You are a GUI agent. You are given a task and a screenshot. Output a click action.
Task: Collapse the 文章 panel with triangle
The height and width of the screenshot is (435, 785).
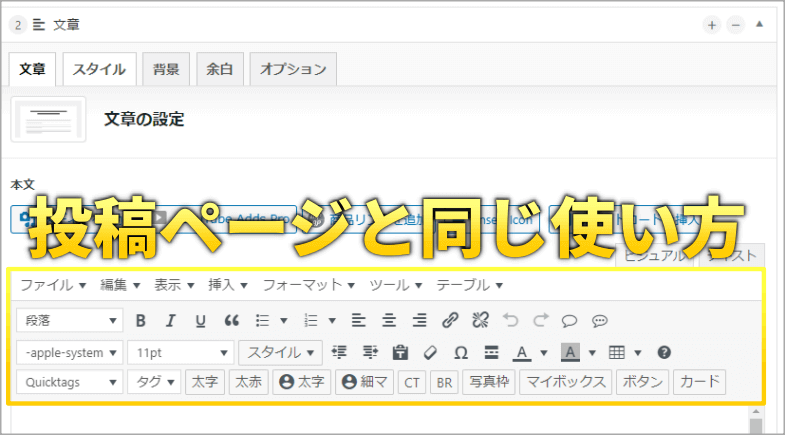tap(759, 24)
